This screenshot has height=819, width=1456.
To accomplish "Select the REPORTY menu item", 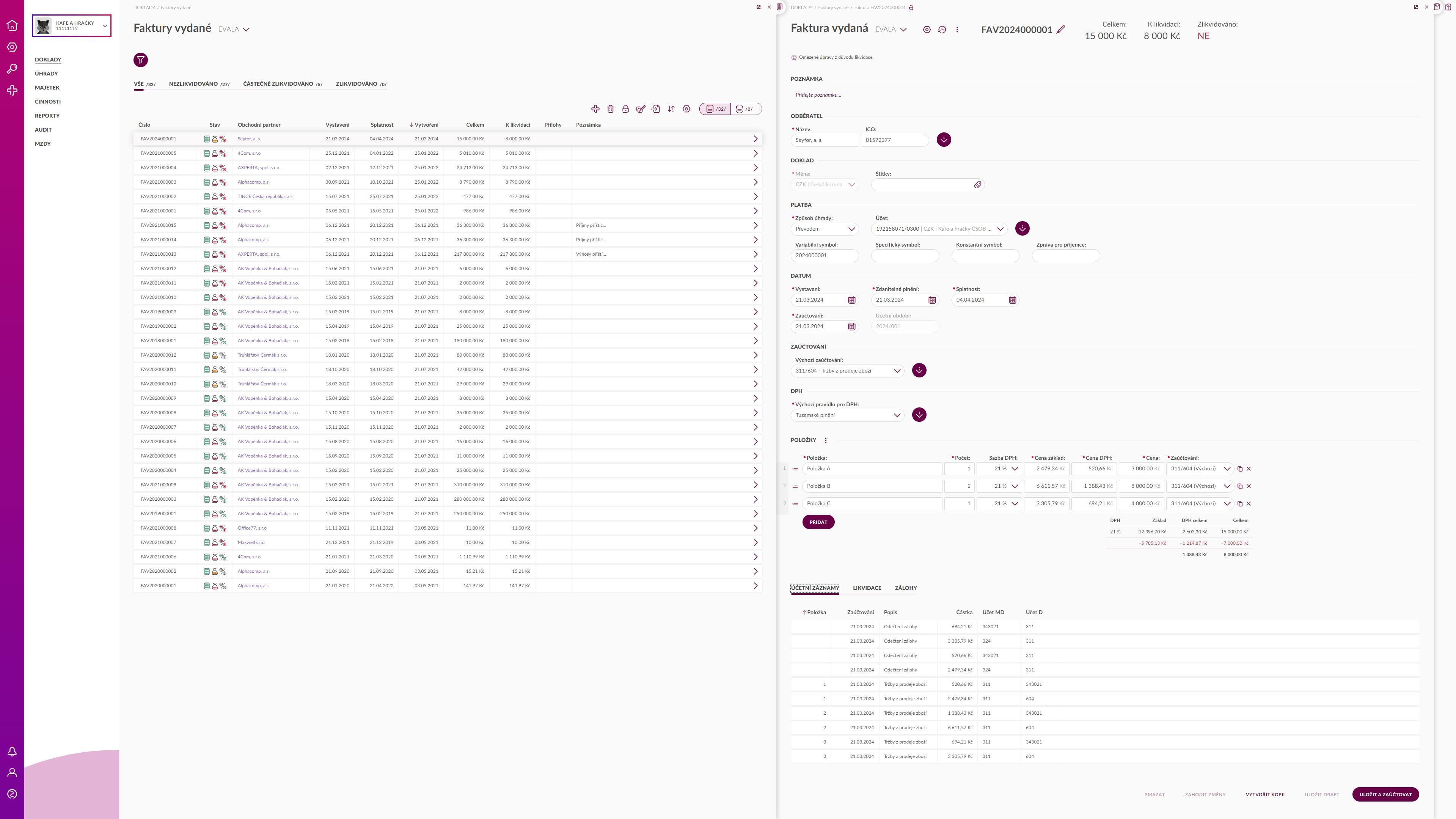I will click(x=47, y=116).
